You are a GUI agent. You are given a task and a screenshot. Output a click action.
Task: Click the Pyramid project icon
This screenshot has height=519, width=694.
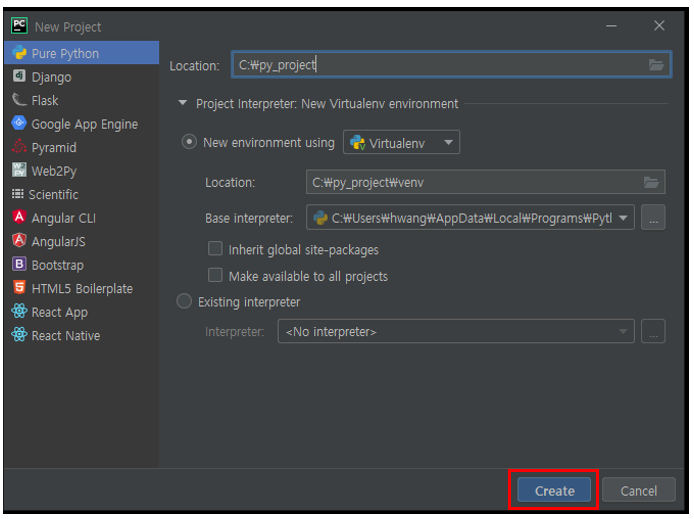tap(19, 146)
